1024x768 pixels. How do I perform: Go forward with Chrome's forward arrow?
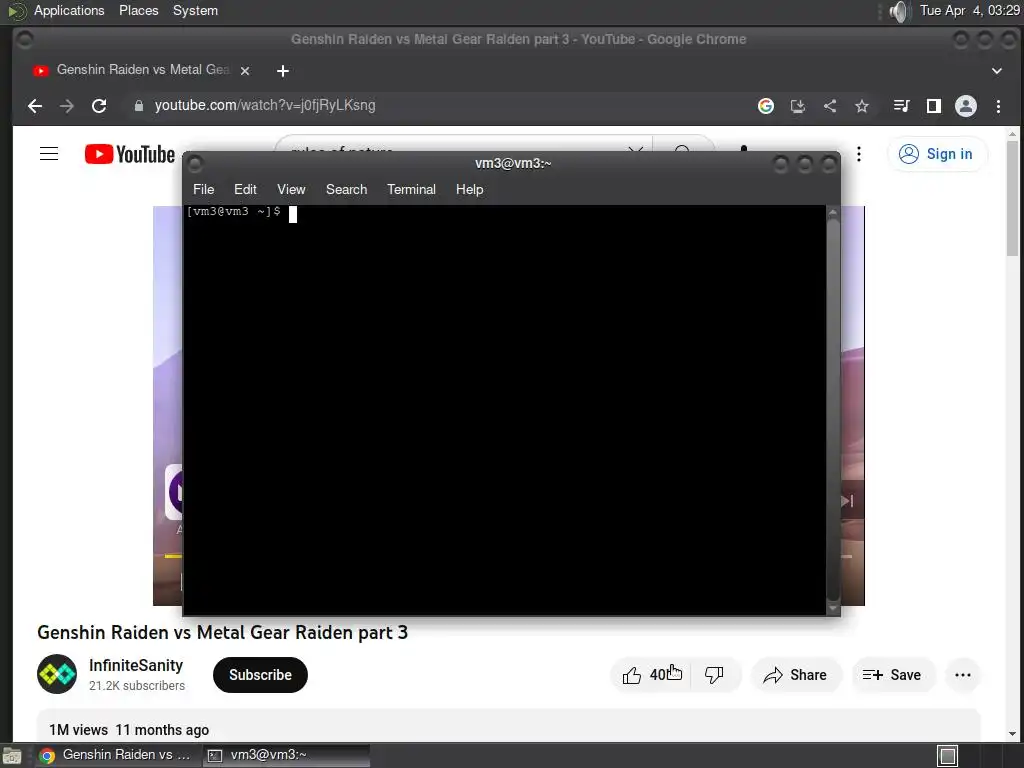coord(67,106)
